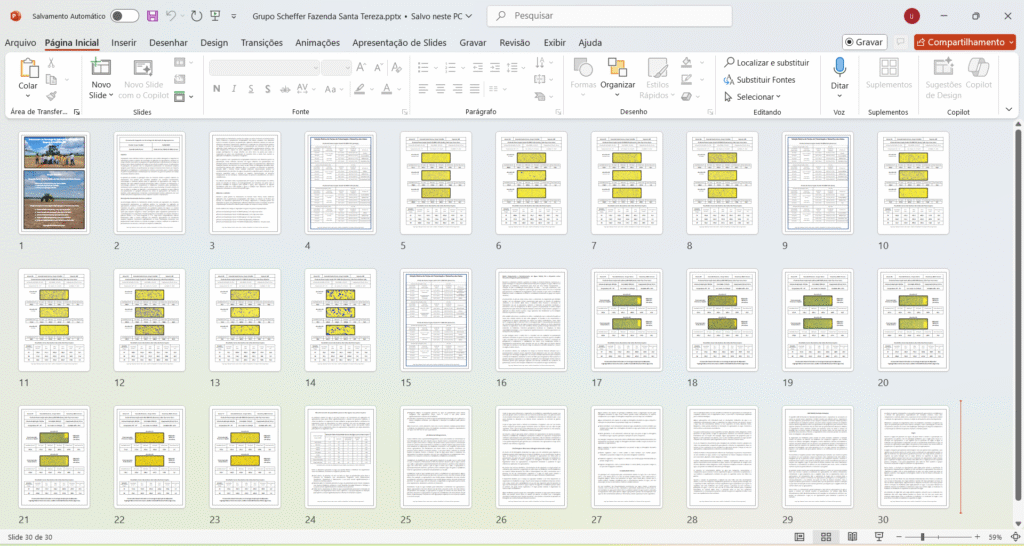Click the Ditar microphone icon
The width and height of the screenshot is (1024, 546).
[839, 67]
